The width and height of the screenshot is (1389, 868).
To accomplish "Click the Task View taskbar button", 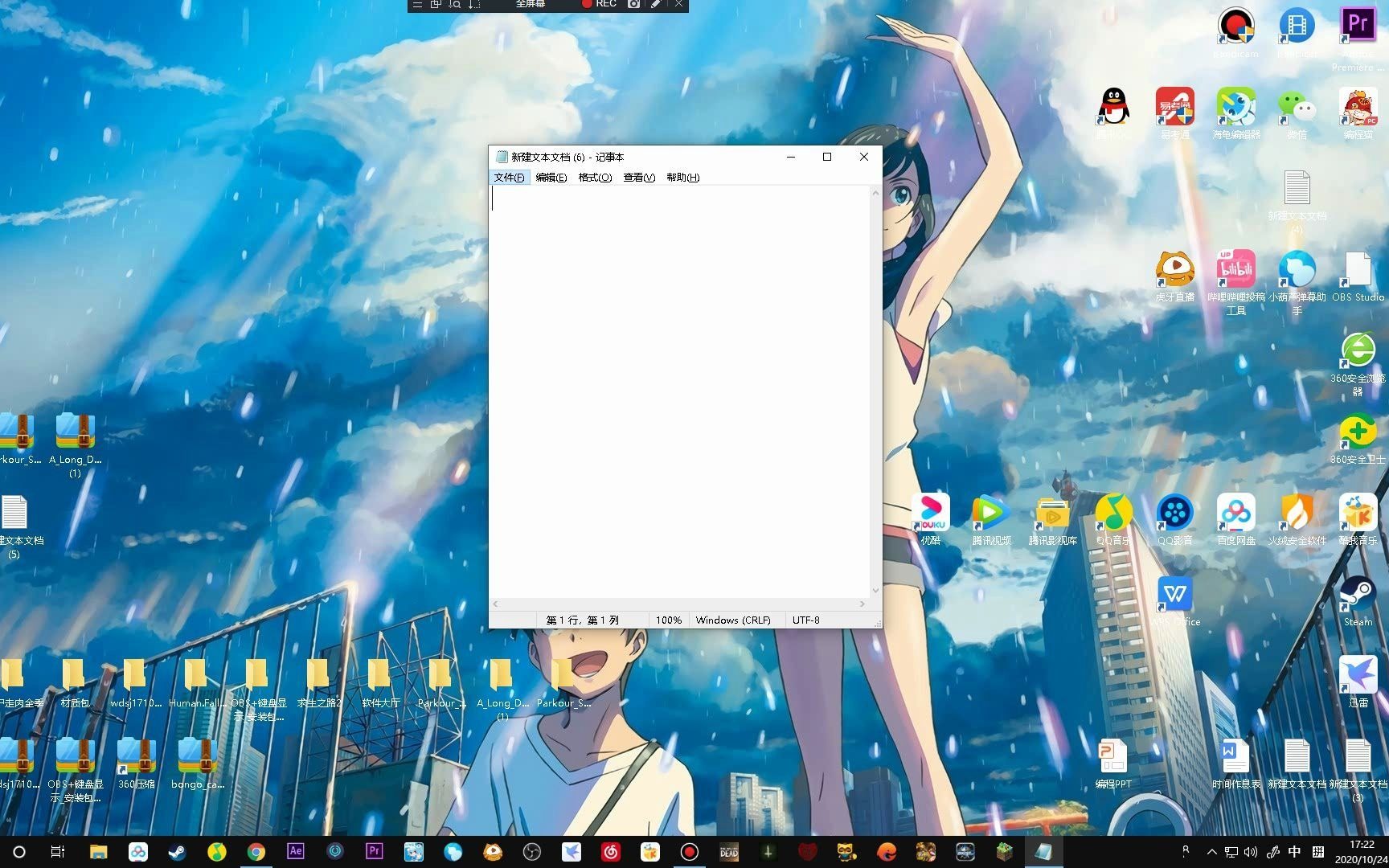I will (x=58, y=852).
